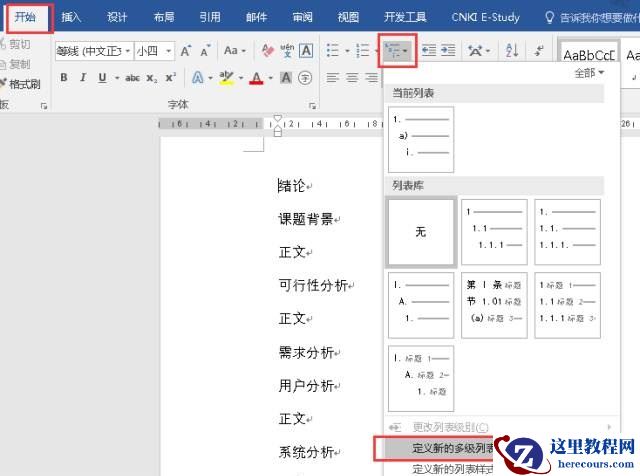The image size is (640, 476).
Task: Choose the 1标题1 1.1标题2 list format
Action: (567, 305)
